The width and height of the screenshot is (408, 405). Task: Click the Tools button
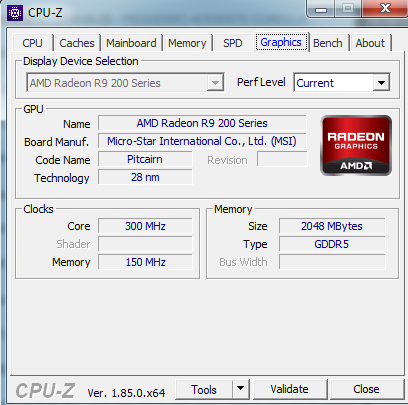tap(204, 389)
